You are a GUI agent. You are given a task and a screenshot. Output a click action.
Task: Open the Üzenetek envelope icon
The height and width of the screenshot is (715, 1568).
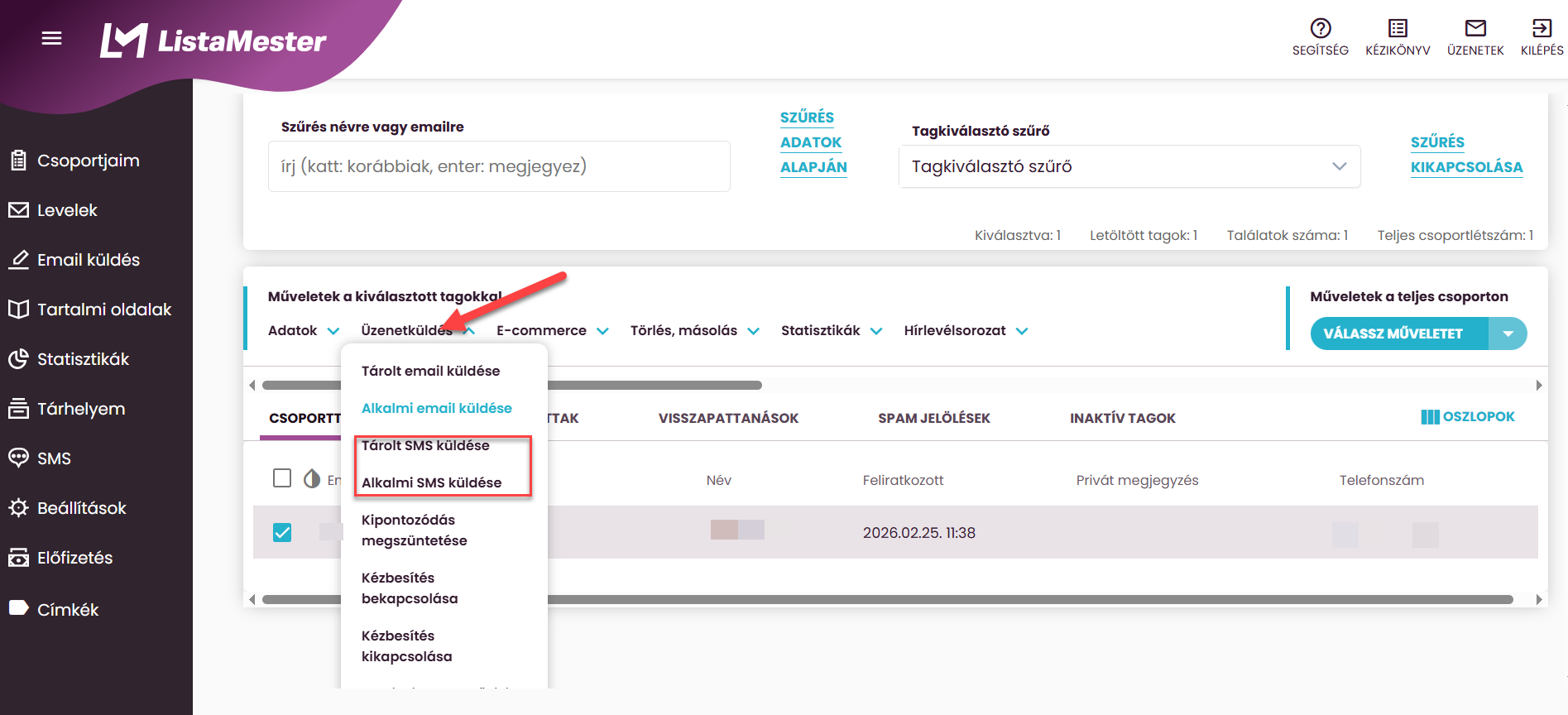[x=1475, y=28]
